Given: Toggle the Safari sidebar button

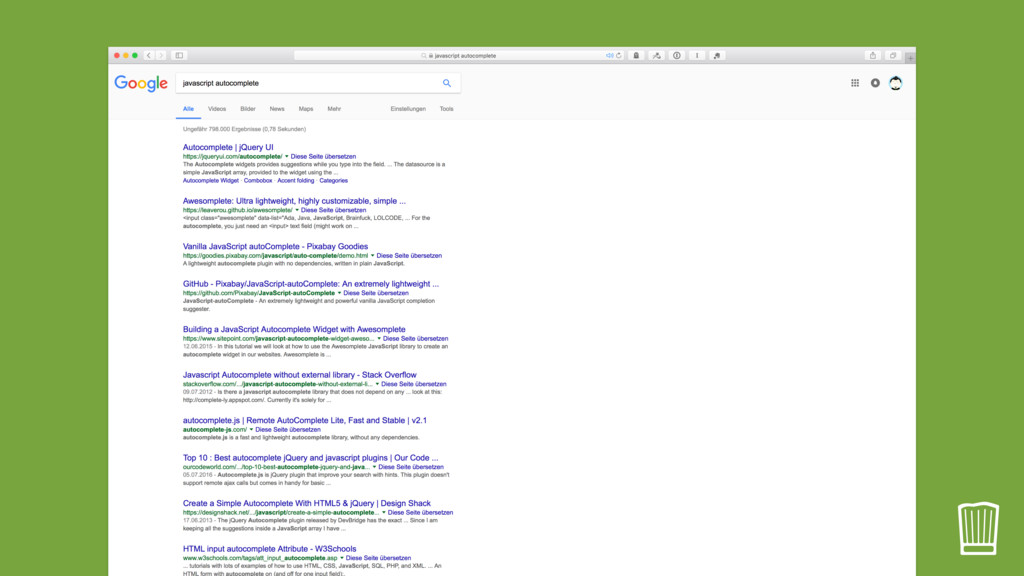Looking at the screenshot, I should point(179,56).
